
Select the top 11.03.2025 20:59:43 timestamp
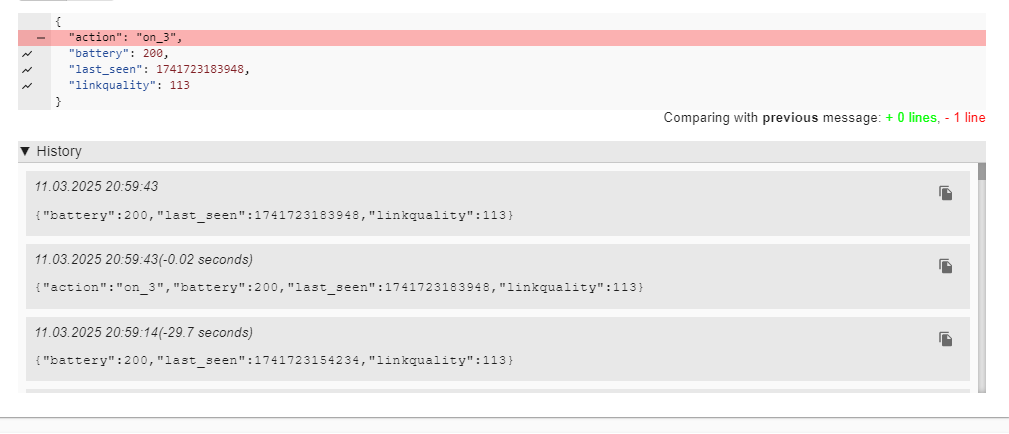[x=97, y=187]
